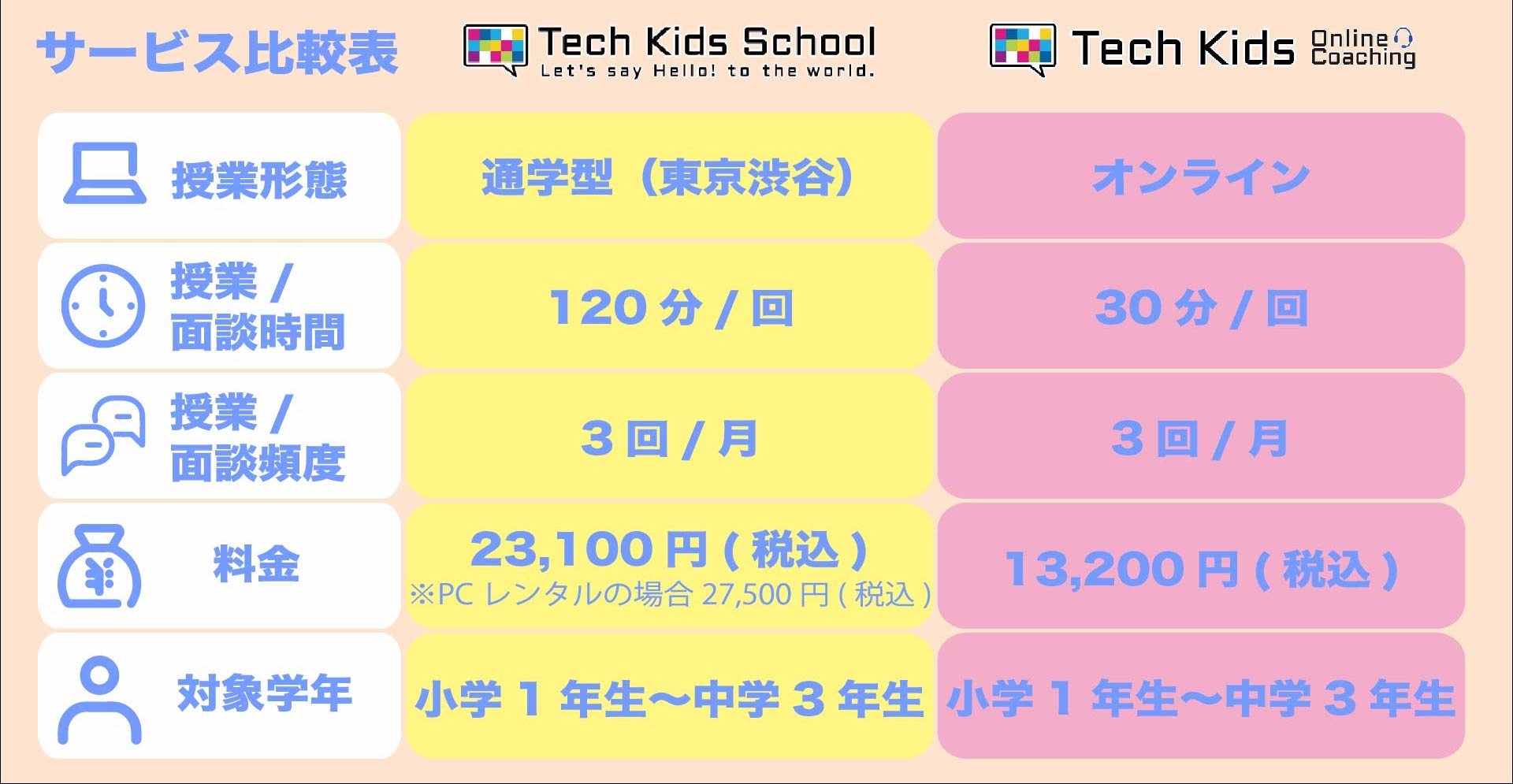Click the Tech Kids School title text
1513x784 pixels.
pos(707,42)
